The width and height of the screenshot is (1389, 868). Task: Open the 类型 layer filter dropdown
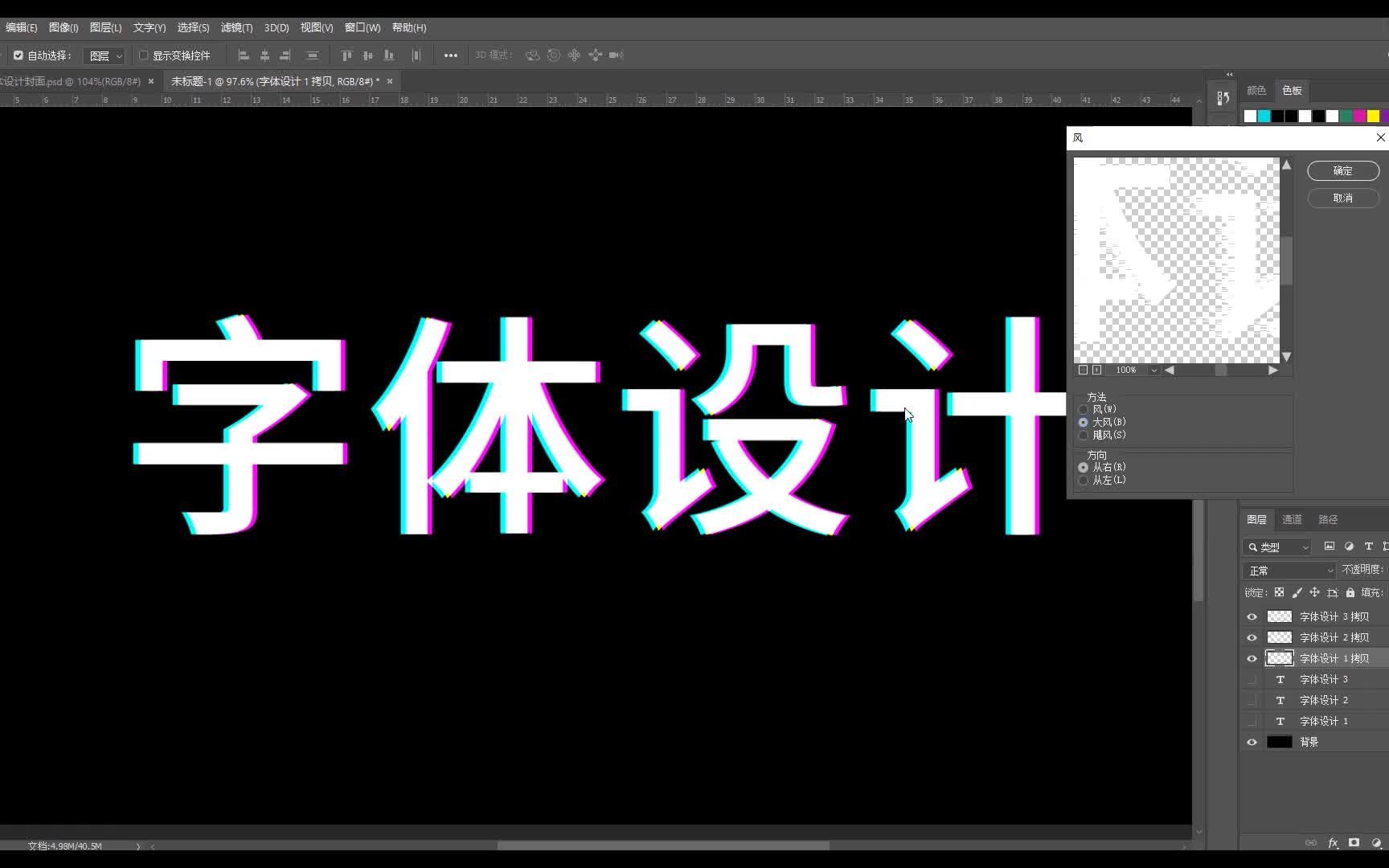(x=1277, y=547)
